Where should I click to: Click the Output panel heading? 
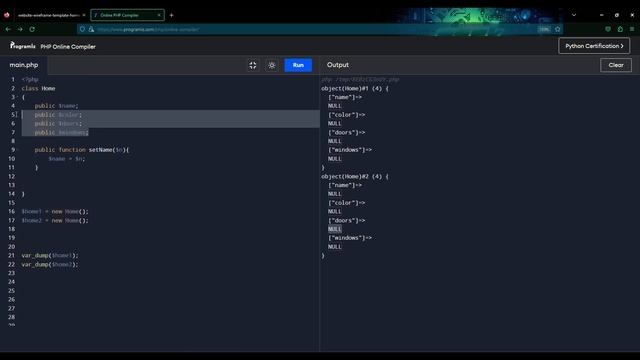point(338,65)
